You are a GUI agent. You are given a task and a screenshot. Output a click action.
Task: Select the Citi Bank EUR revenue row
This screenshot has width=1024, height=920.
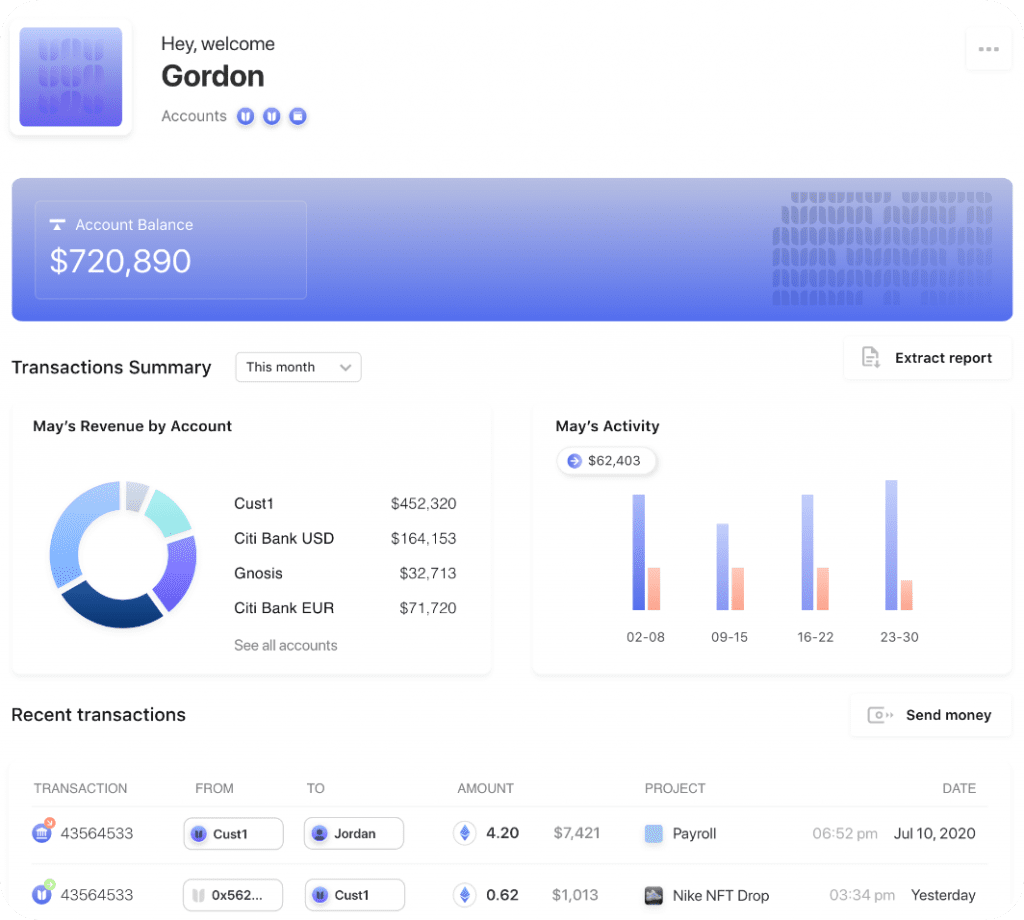345,608
